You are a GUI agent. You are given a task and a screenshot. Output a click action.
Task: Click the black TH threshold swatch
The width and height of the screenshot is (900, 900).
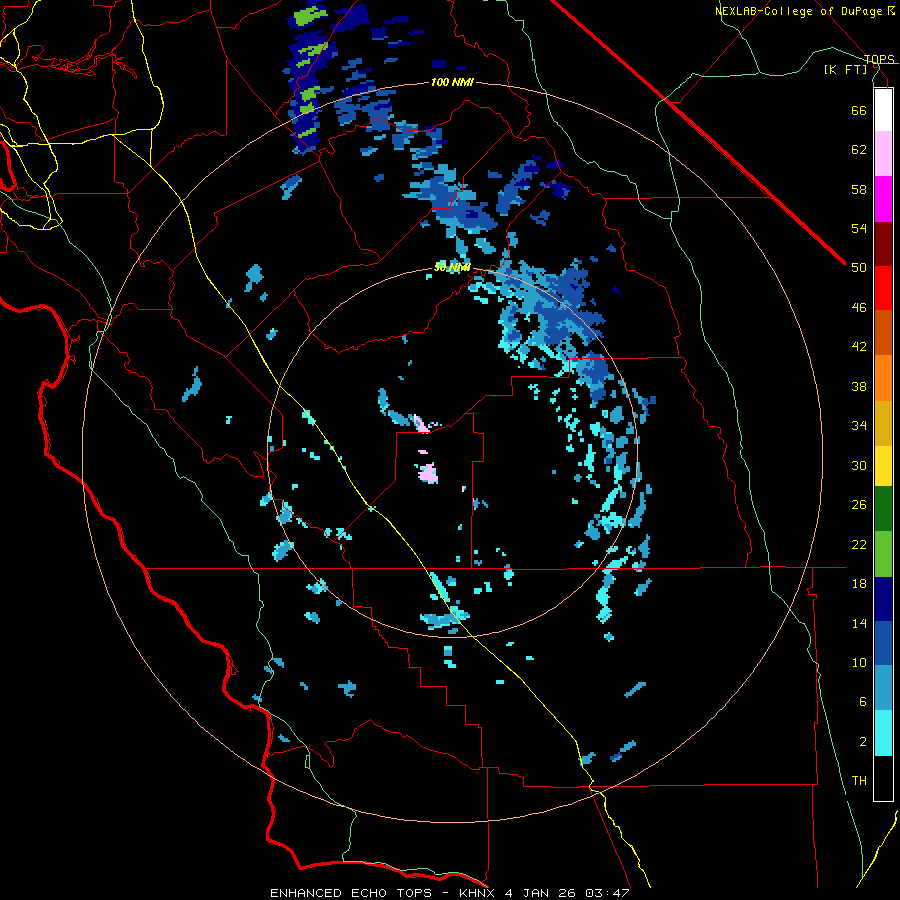883,778
